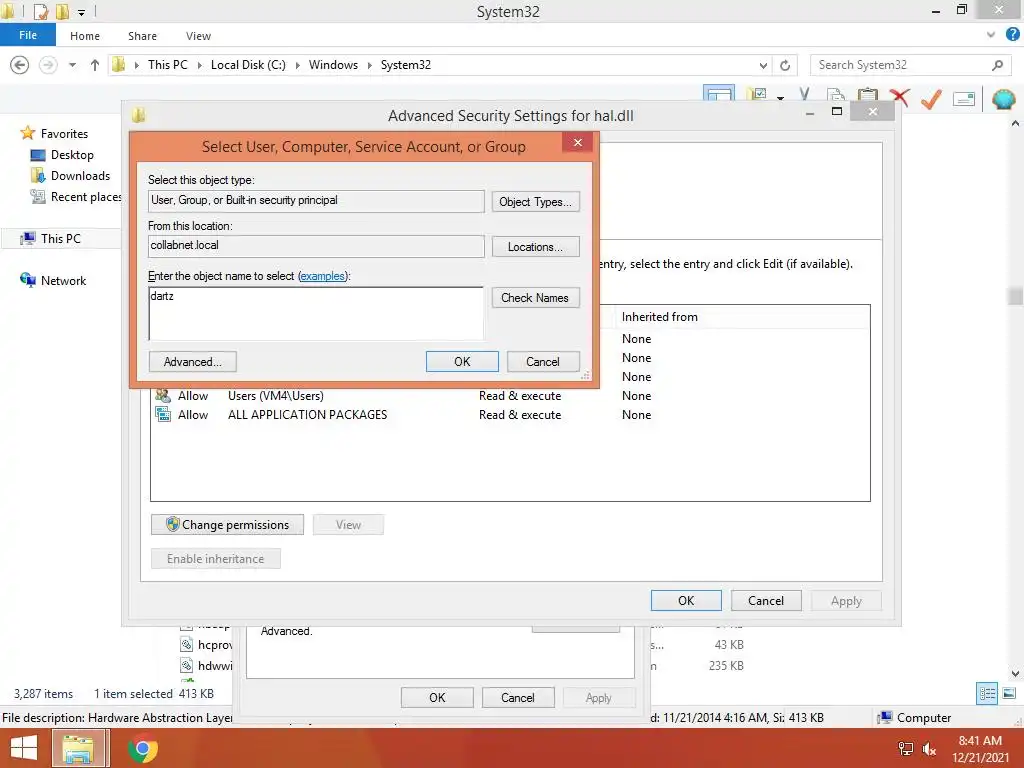Toggle the preview pane toolbar icon

coord(718,93)
